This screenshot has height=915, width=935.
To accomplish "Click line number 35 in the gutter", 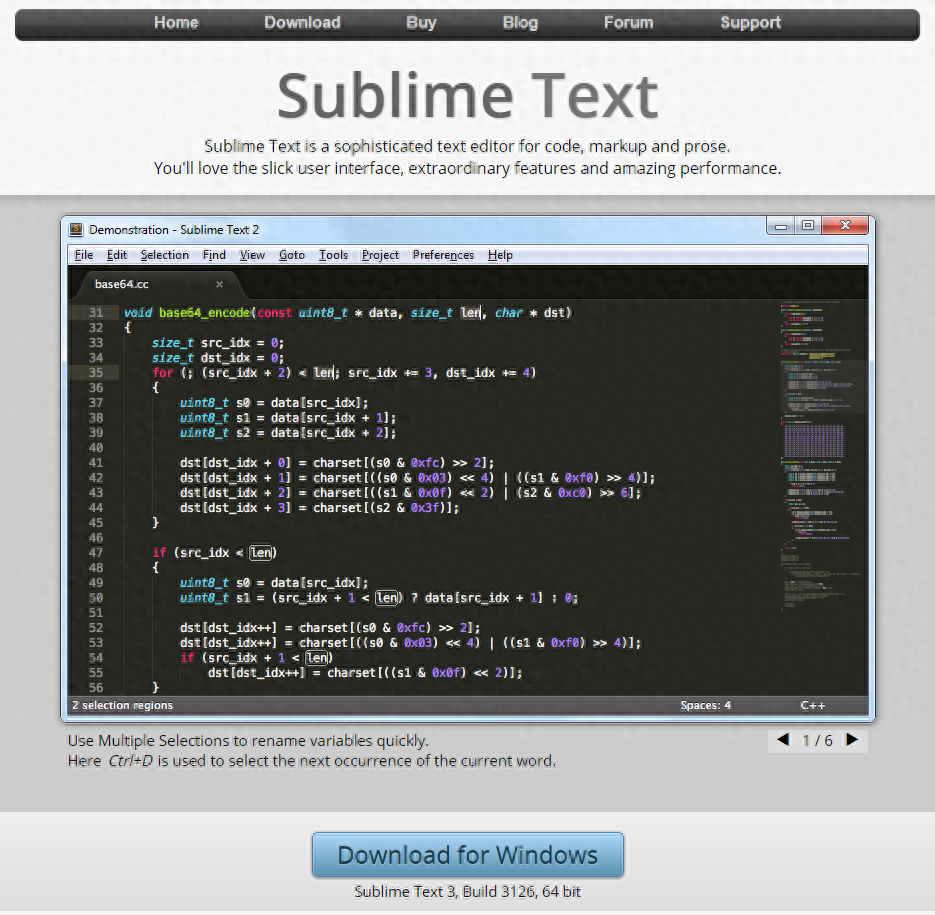I will tap(96, 373).
